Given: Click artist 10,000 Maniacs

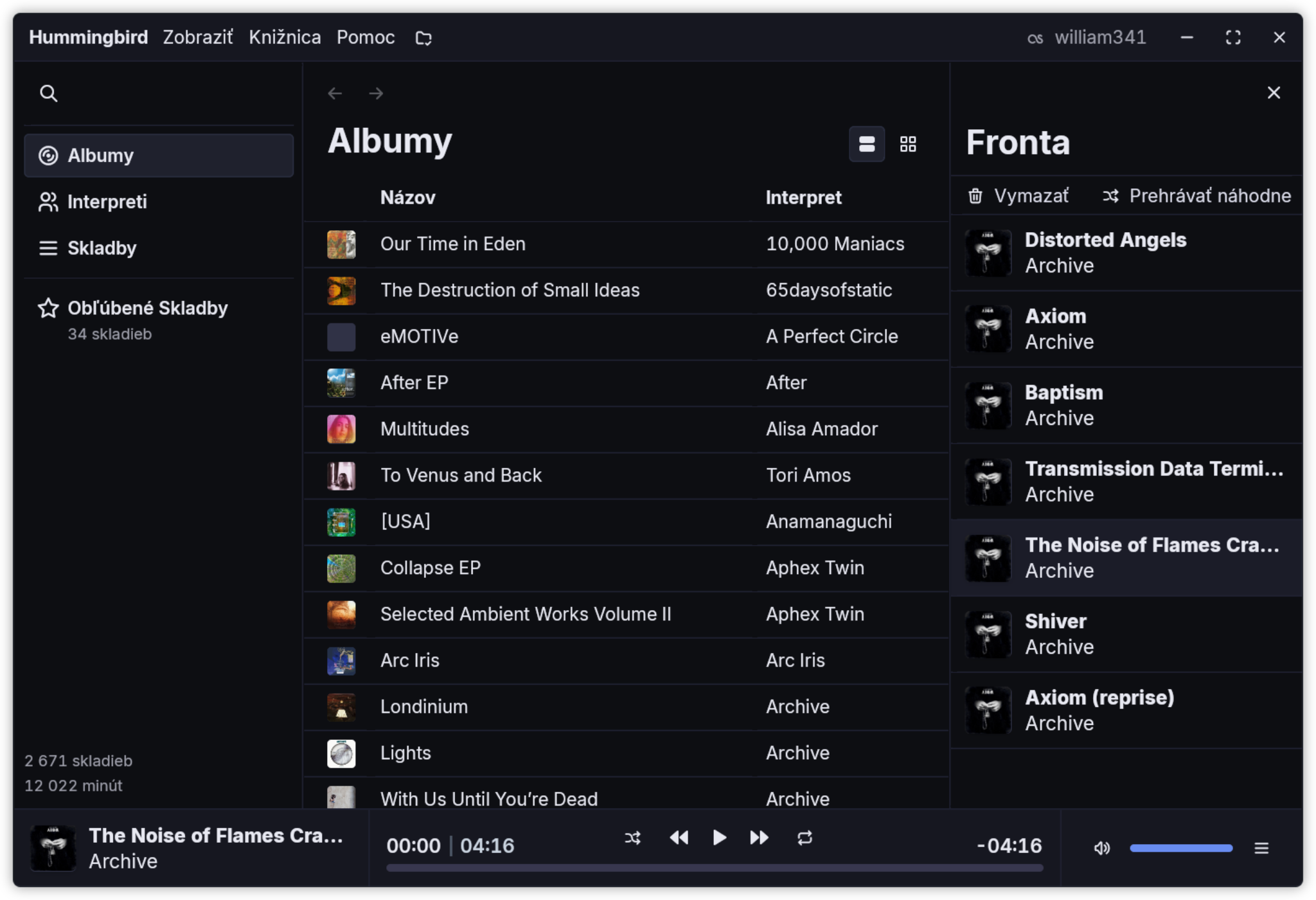Looking at the screenshot, I should coord(835,244).
